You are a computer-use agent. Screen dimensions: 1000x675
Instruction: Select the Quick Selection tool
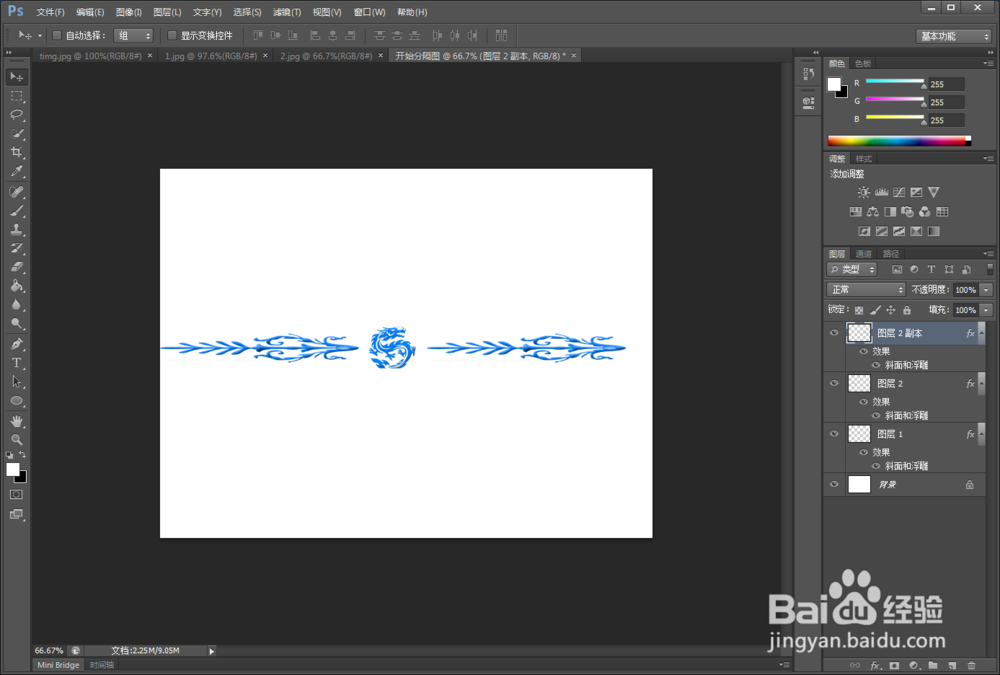coord(17,133)
